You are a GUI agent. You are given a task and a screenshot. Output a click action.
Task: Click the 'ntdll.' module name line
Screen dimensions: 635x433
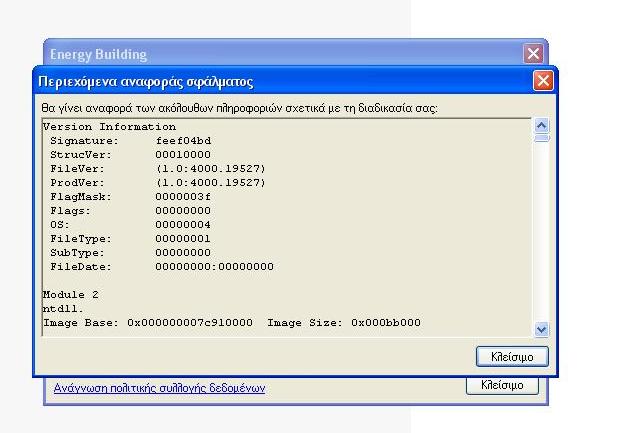[x=63, y=309]
